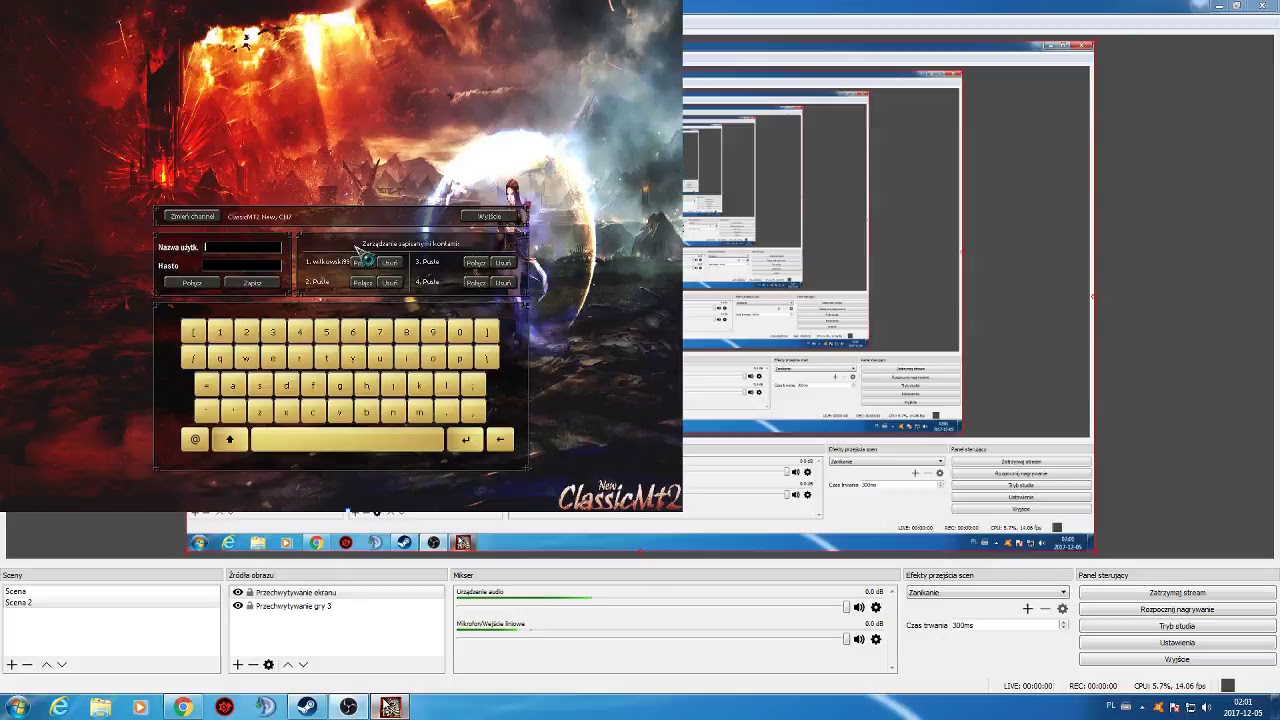Click Połącz button under password field
This screenshot has height=720, width=1280.
click(192, 283)
